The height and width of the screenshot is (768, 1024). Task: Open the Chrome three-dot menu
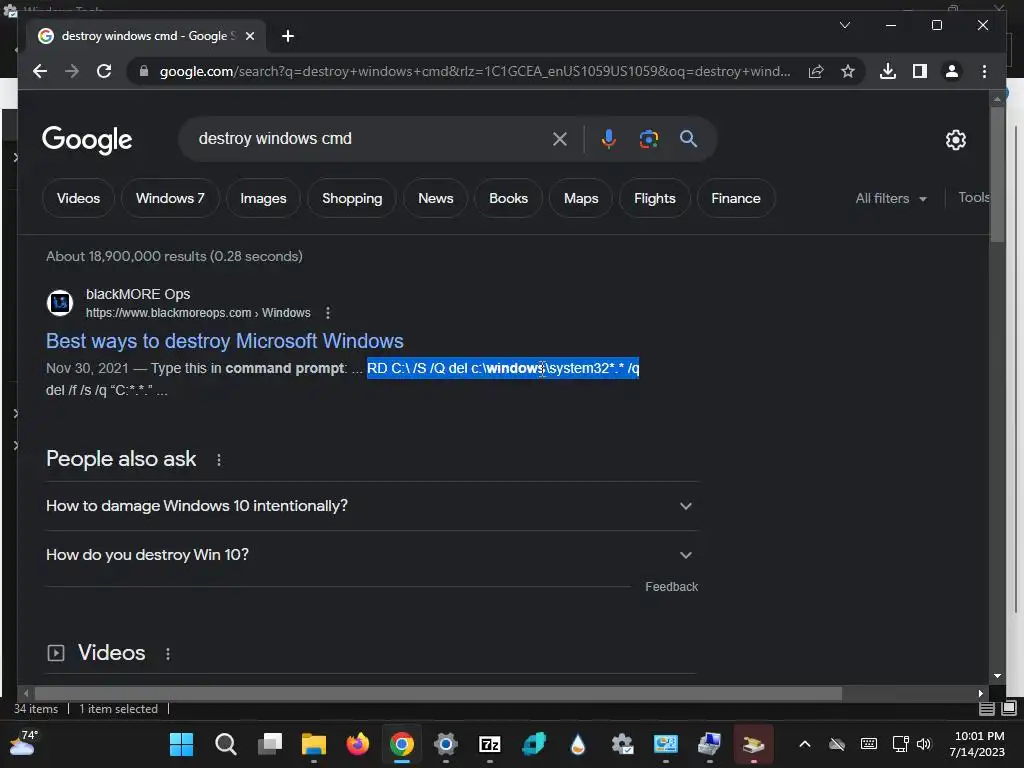(x=984, y=71)
